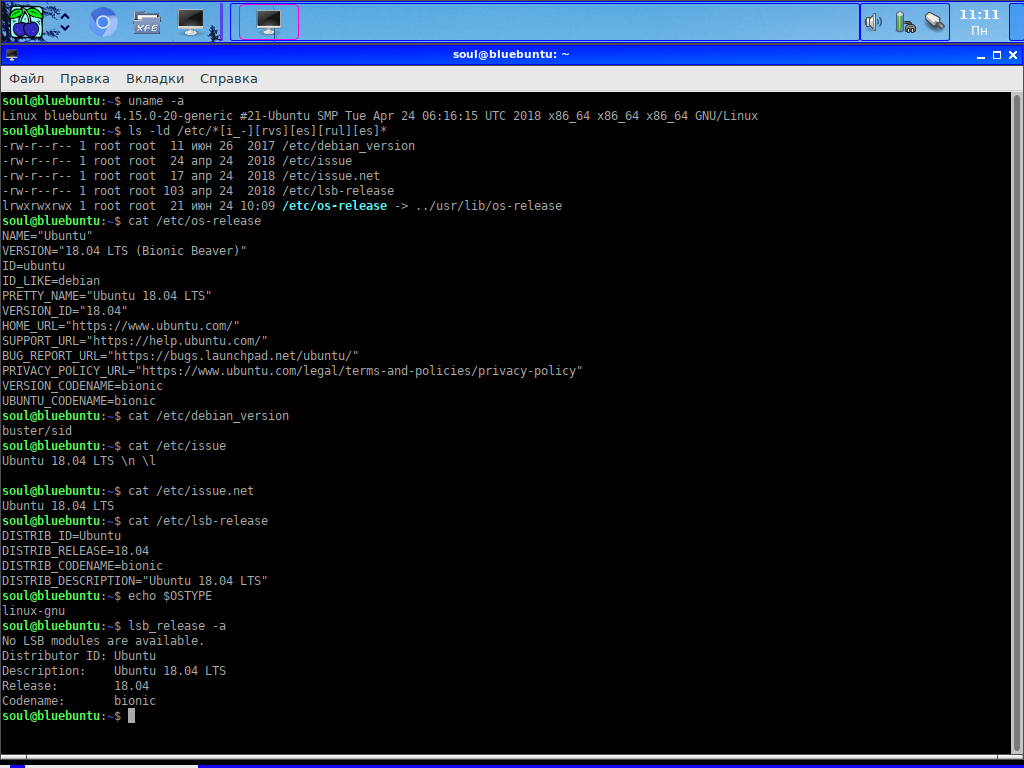The width and height of the screenshot is (1024, 768).
Task: Click the VERSION="18.04 LTS (Bionic Beaver)" line
Action: click(x=124, y=251)
